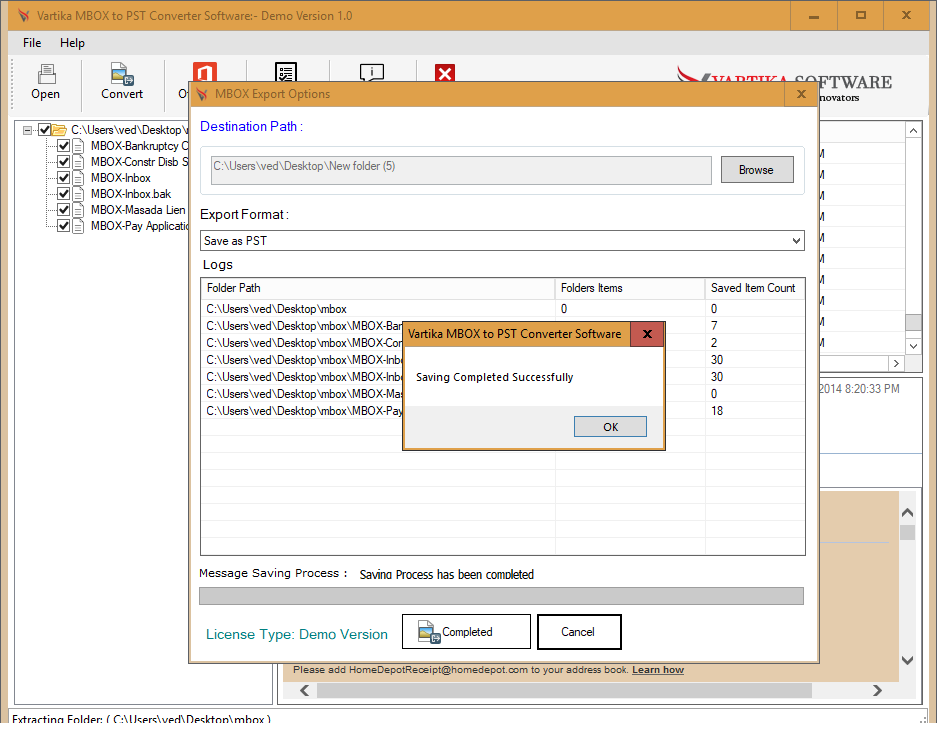The image size is (937, 738).
Task: Close the MBOX Export Options dialog
Action: click(801, 94)
